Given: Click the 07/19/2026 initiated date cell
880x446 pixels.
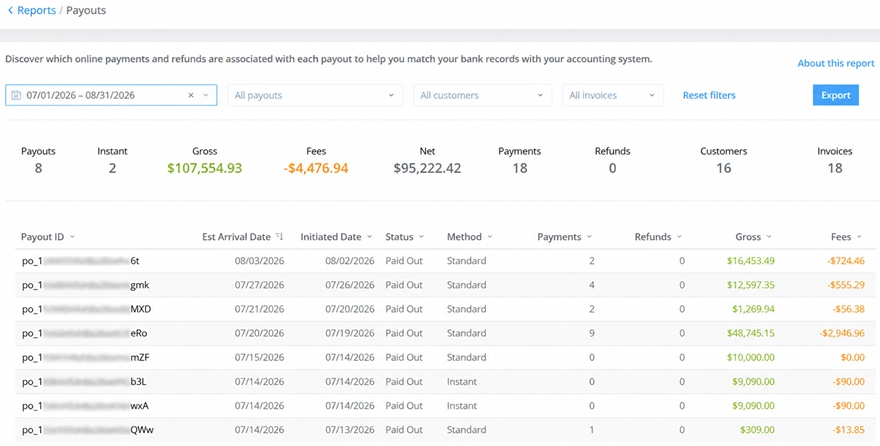Looking at the screenshot, I should click(350, 333).
